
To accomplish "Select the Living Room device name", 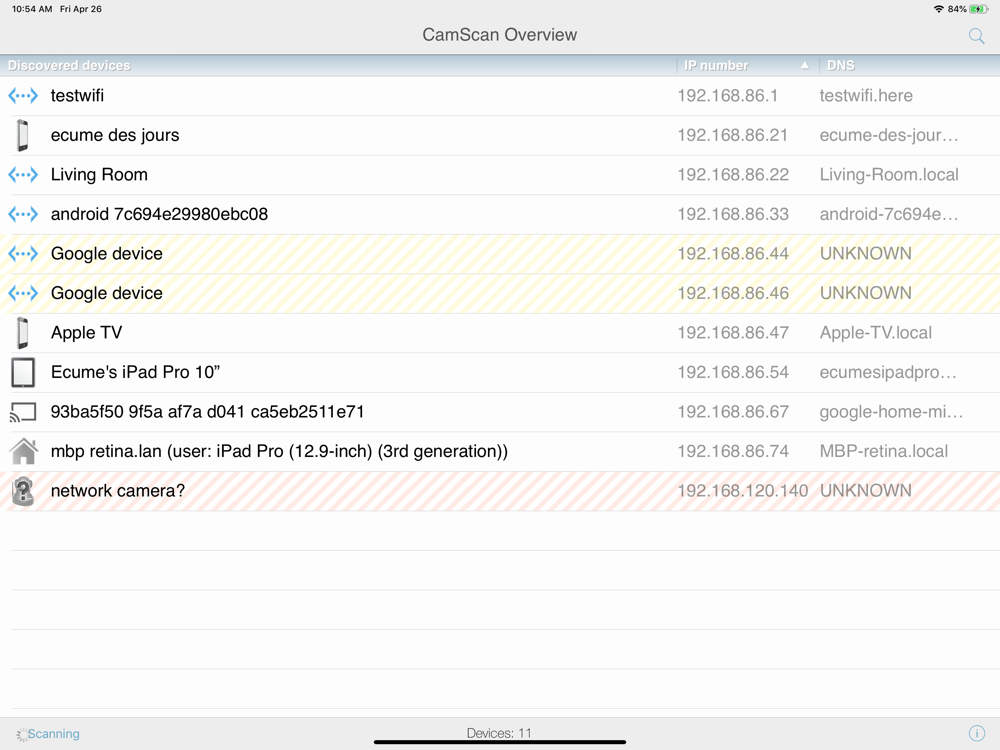I will (x=99, y=175).
